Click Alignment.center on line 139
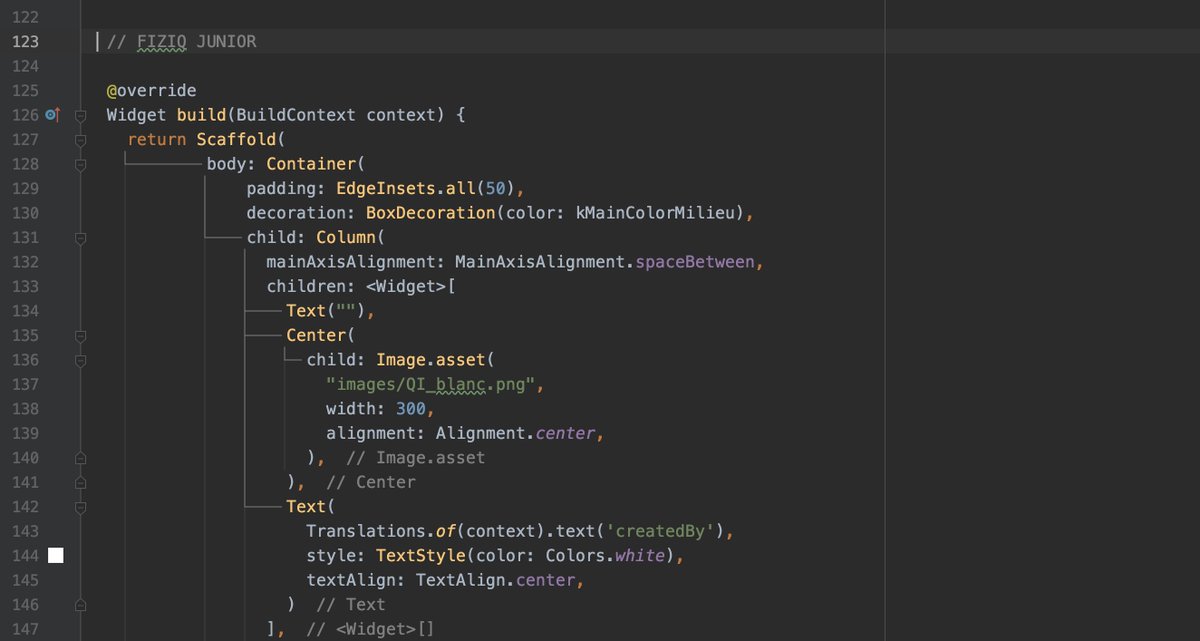 tap(515, 433)
